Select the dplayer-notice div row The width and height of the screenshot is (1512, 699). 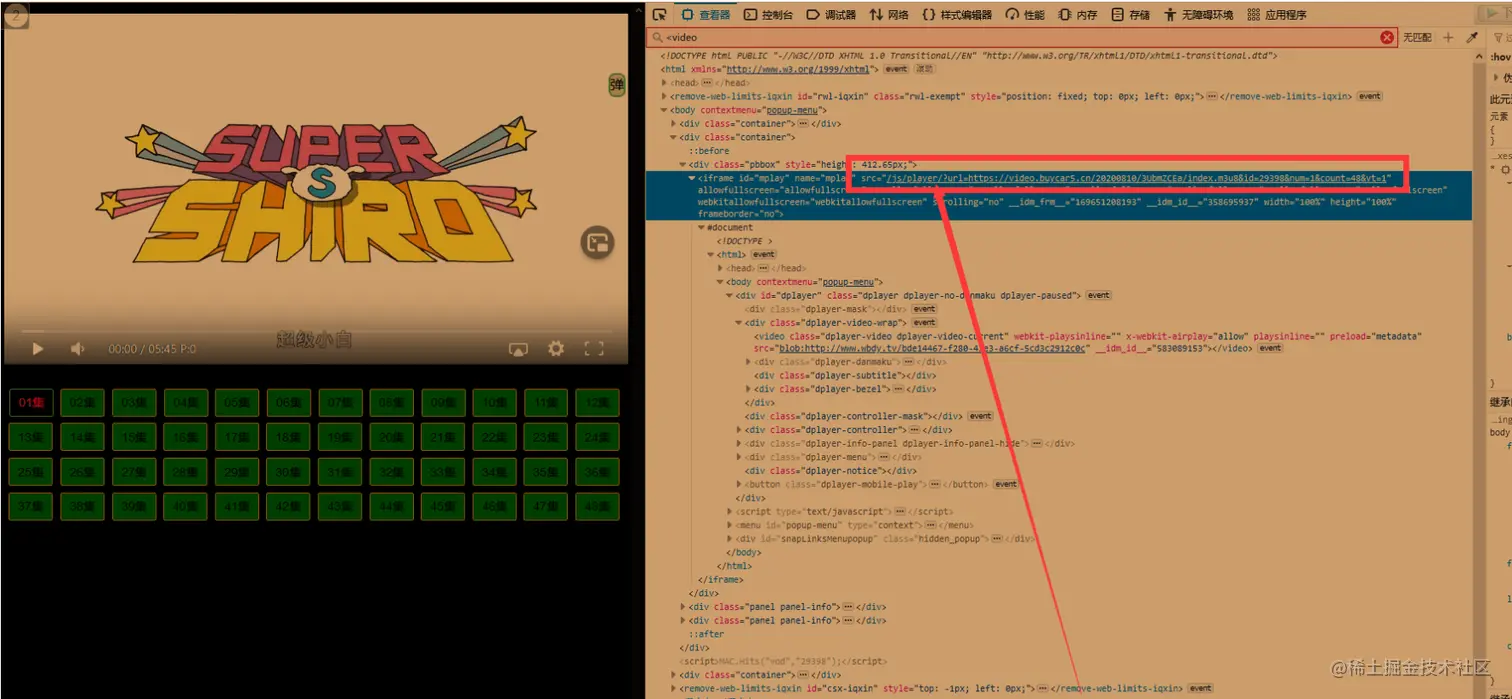pos(830,470)
